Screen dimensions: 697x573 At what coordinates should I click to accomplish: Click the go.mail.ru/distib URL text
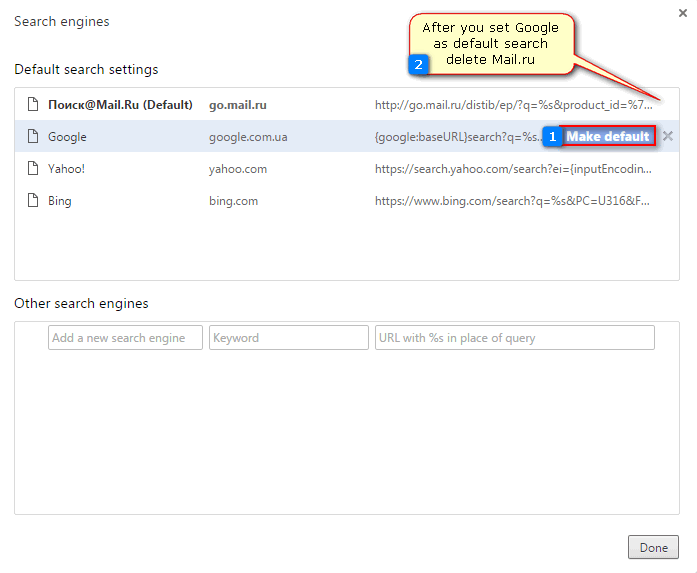pos(513,105)
